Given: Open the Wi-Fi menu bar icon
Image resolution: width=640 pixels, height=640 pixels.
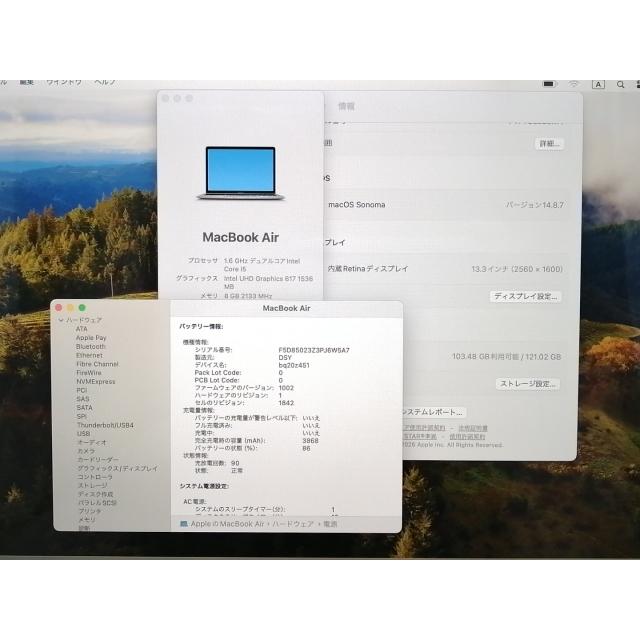Looking at the screenshot, I should tap(573, 84).
